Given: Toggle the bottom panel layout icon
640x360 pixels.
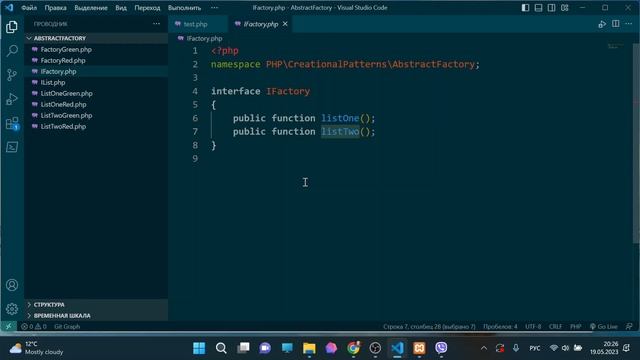Looking at the screenshot, I should (538, 8).
